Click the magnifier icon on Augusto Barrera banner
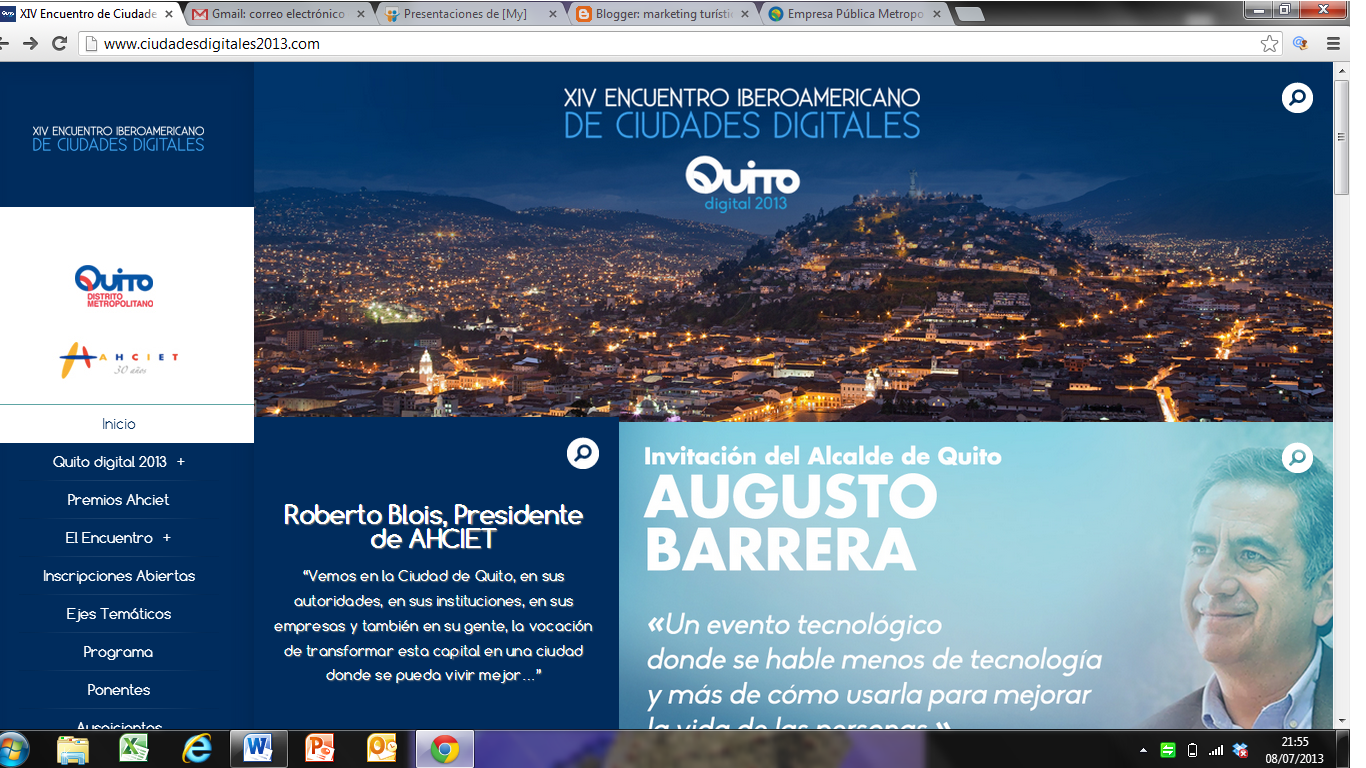This screenshot has width=1366, height=768. point(1297,458)
